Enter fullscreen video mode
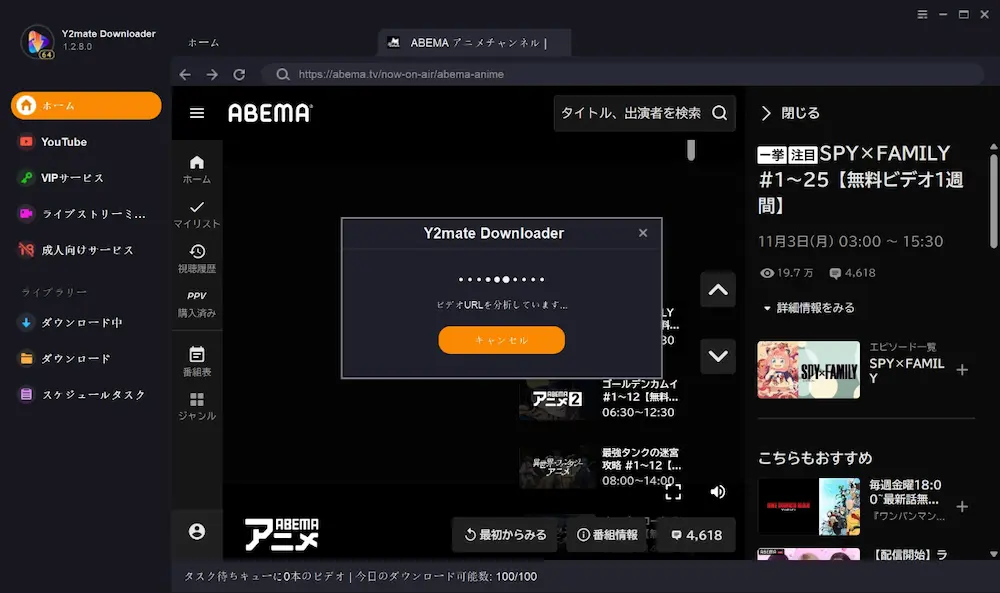1000x593 pixels. pos(673,491)
